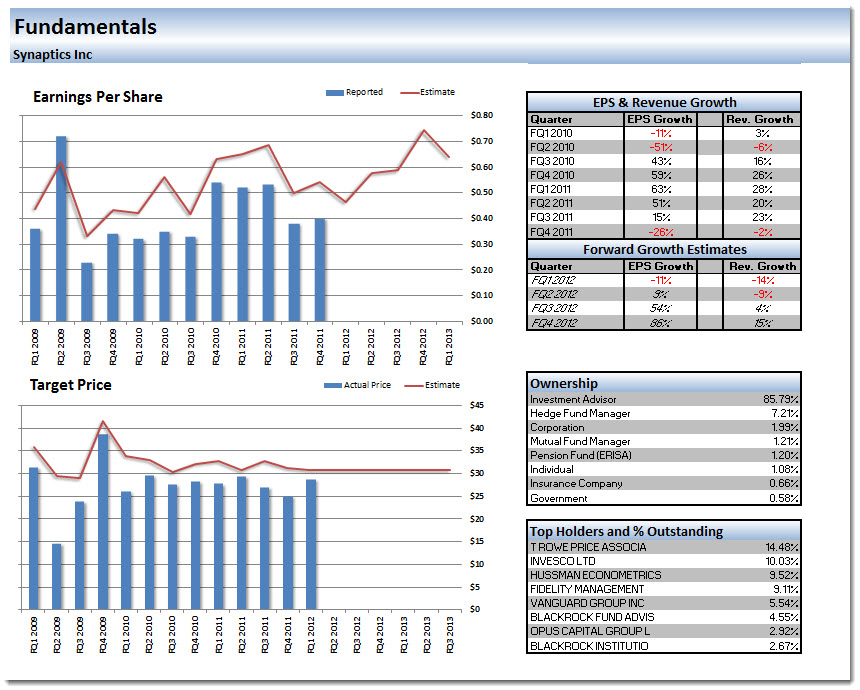The height and width of the screenshot is (690, 860).
Task: Click the Forward Growth Estimates header
Action: [664, 250]
